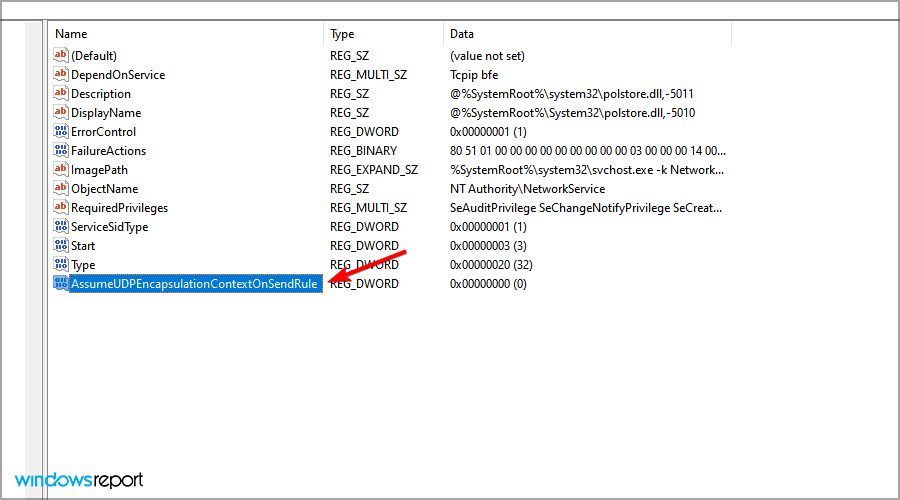Click the ServiceSidType DWORD icon

60,226
